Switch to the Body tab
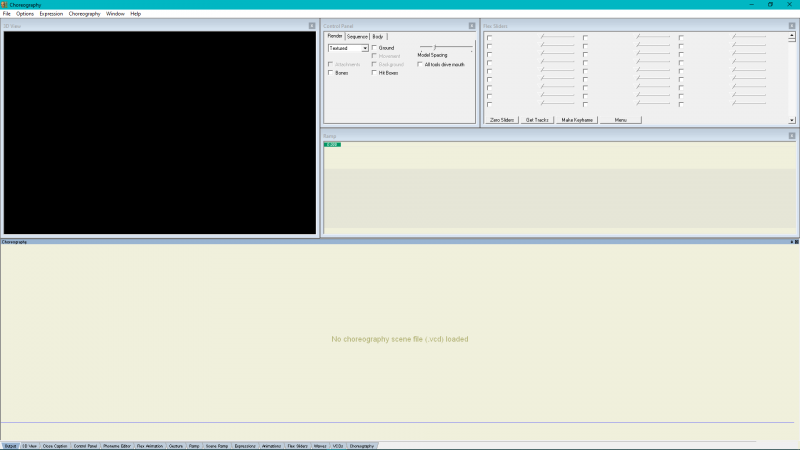 tap(378, 37)
